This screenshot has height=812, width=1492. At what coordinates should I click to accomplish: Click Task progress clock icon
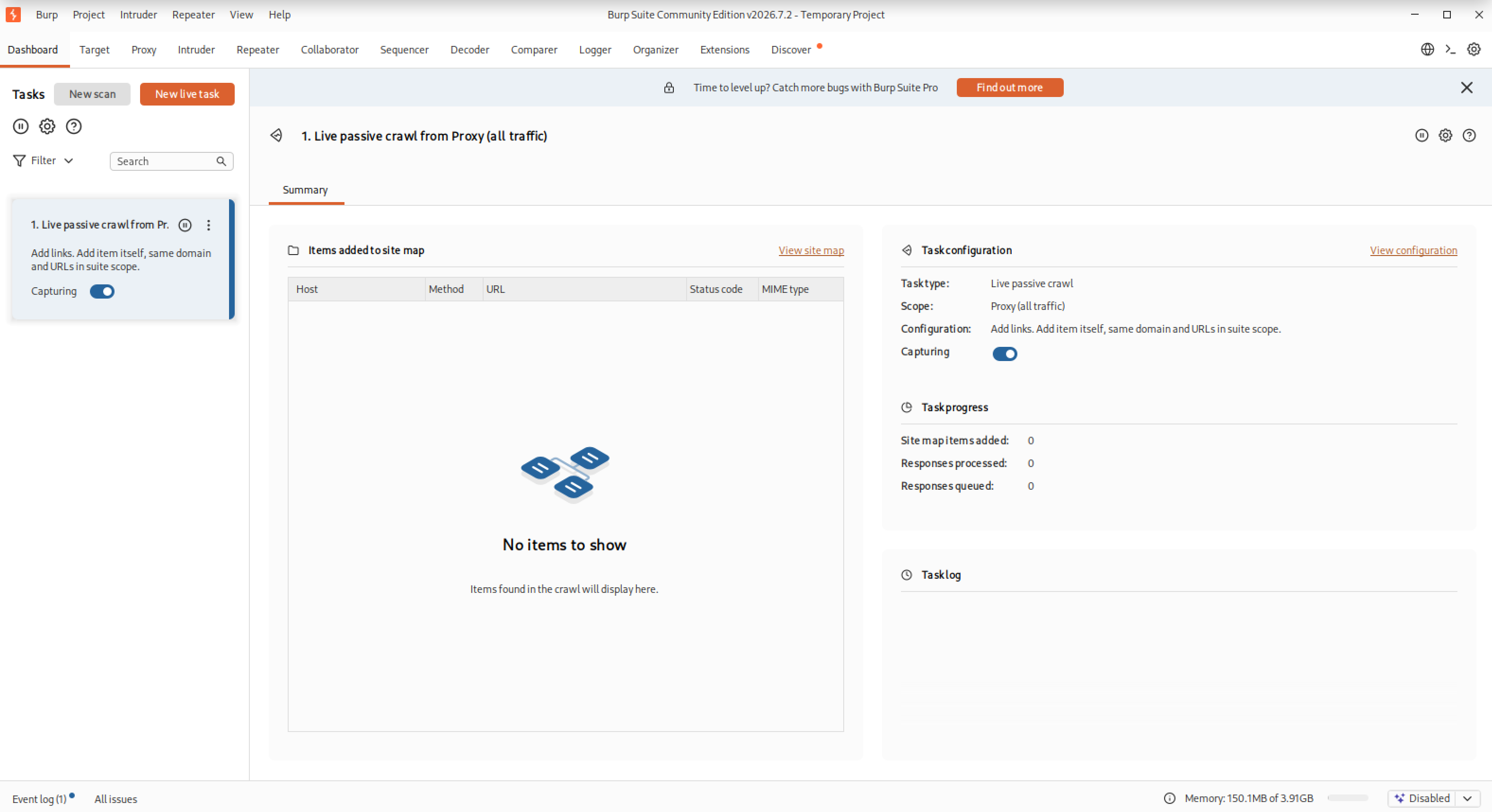[x=907, y=407]
